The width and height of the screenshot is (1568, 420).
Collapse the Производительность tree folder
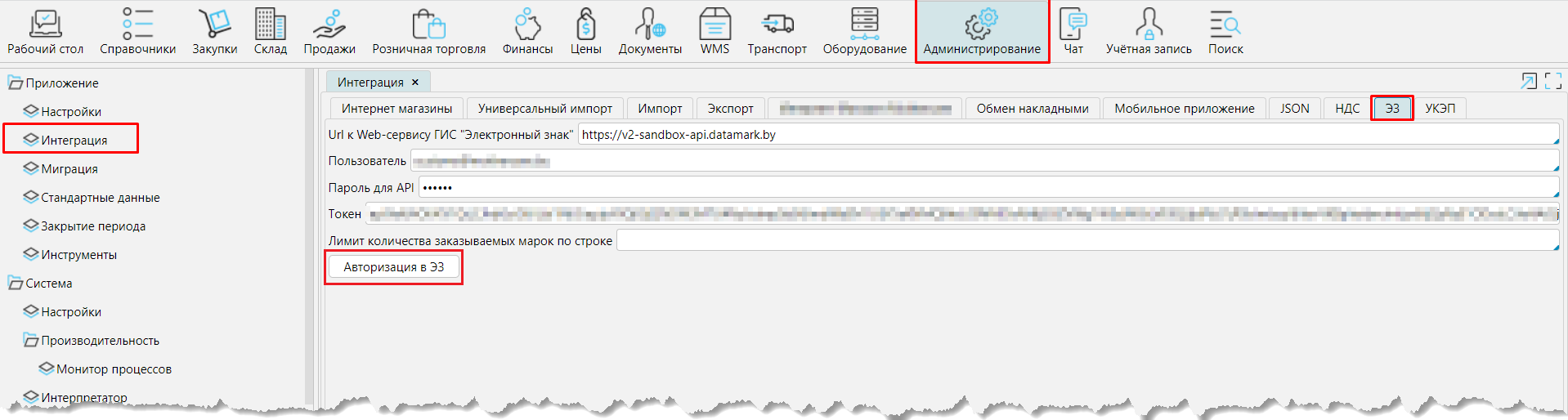pos(30,340)
